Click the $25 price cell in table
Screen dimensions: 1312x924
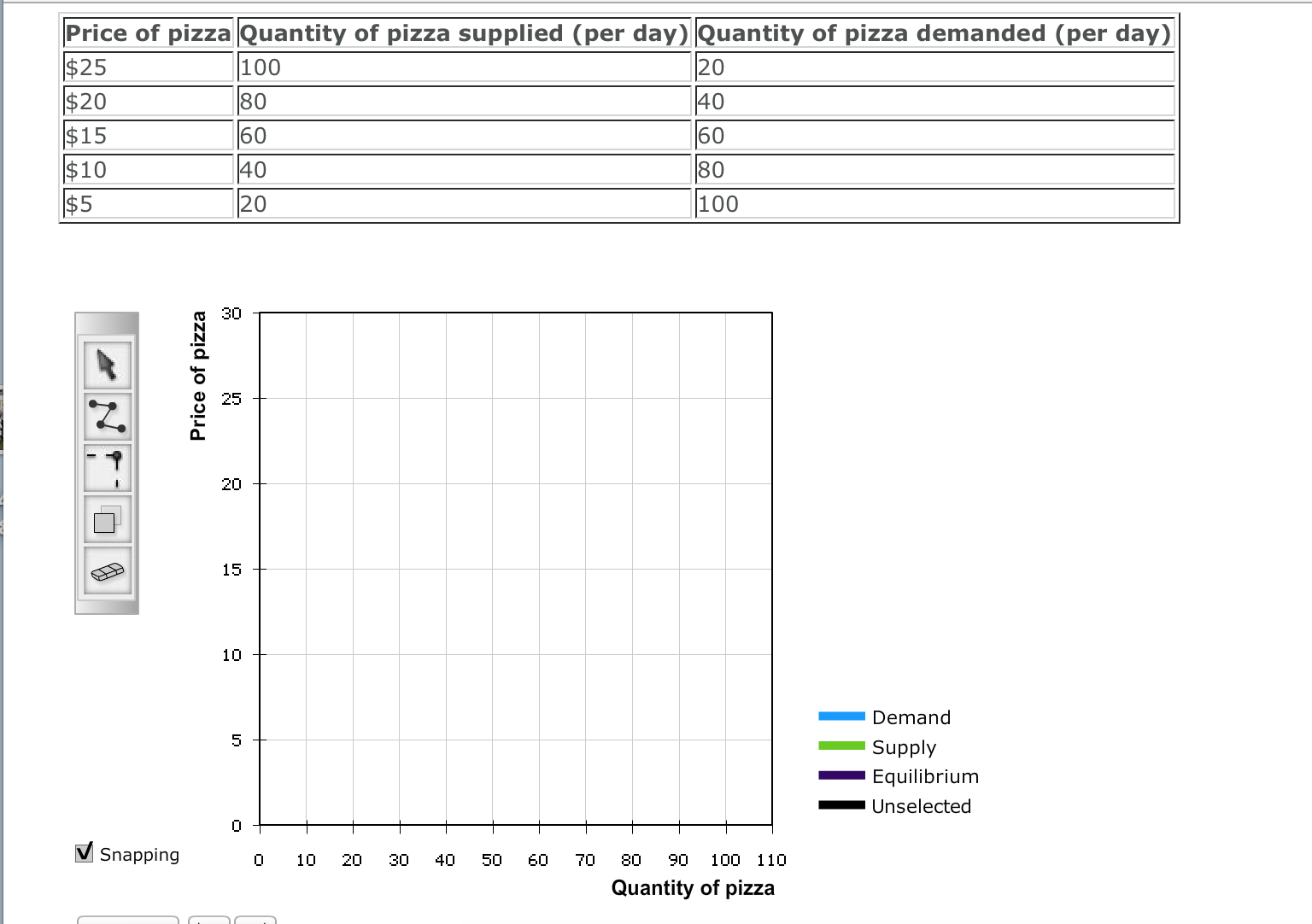[148, 67]
